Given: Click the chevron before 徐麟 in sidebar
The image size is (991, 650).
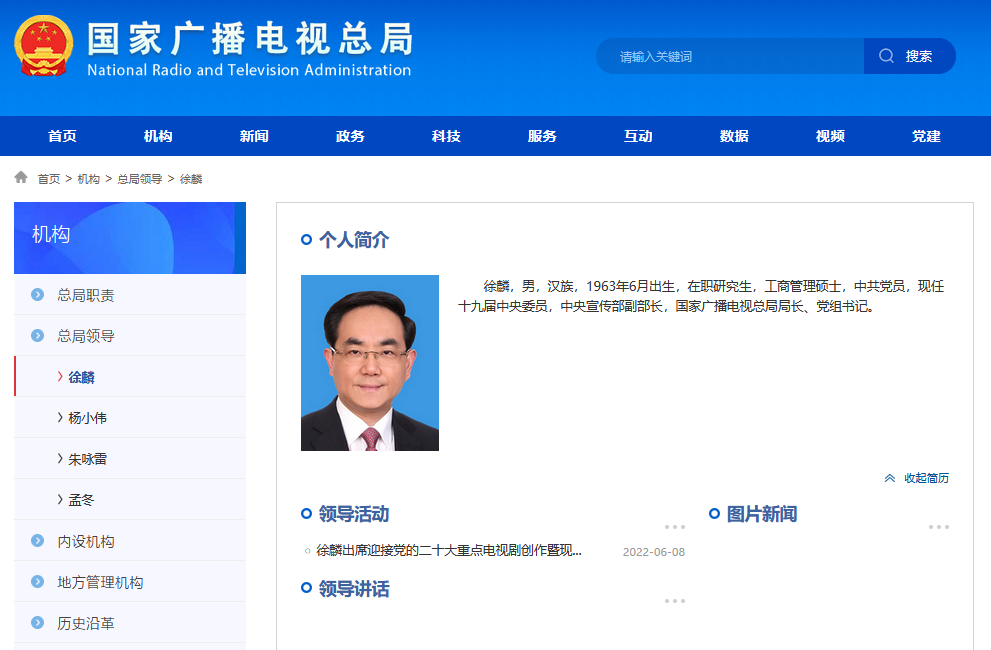Looking at the screenshot, I should point(60,377).
